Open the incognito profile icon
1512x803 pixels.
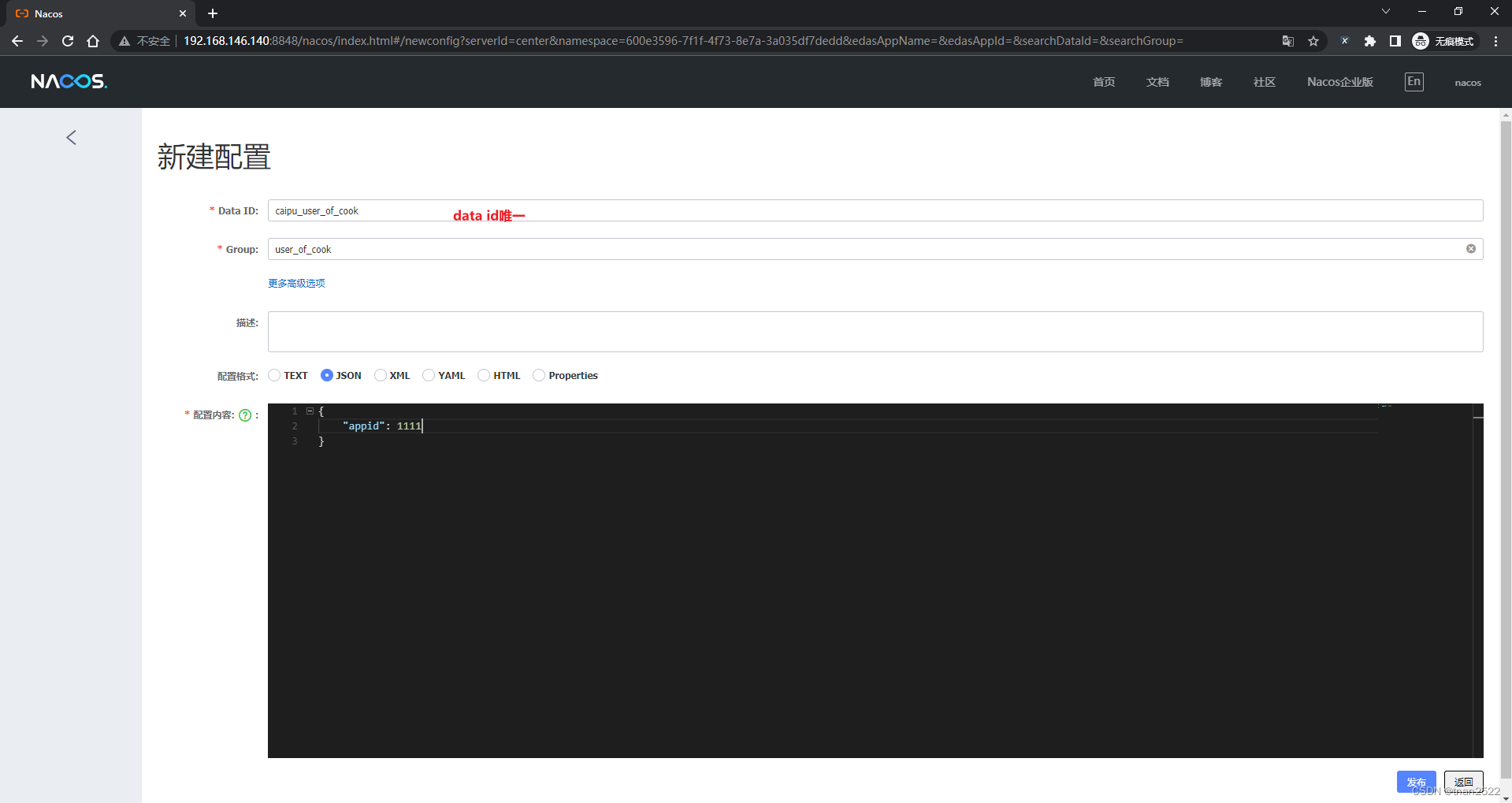(x=1421, y=41)
